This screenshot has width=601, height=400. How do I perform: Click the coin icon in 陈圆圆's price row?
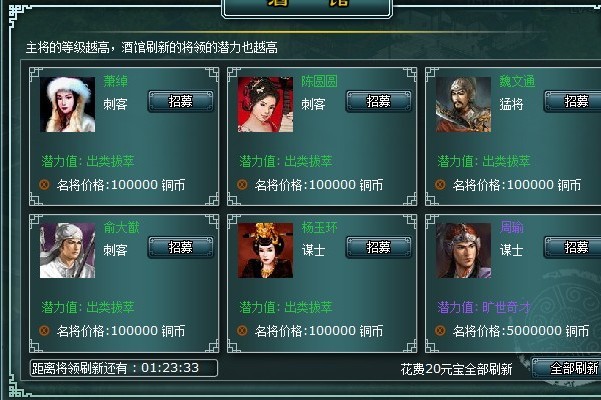[x=242, y=185]
